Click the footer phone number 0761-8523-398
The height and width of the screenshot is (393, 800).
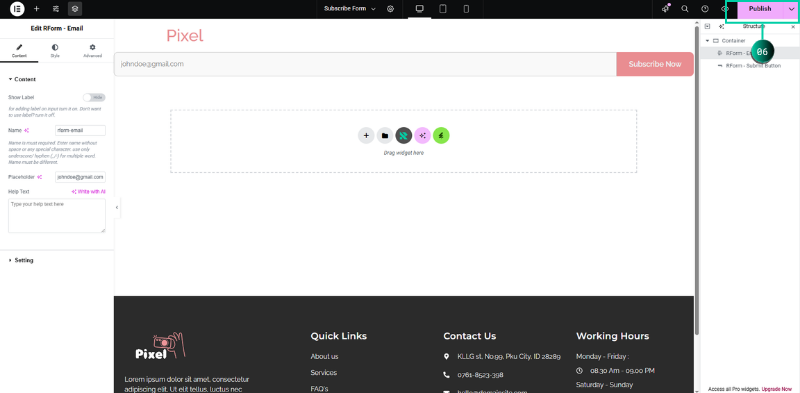(x=480, y=375)
